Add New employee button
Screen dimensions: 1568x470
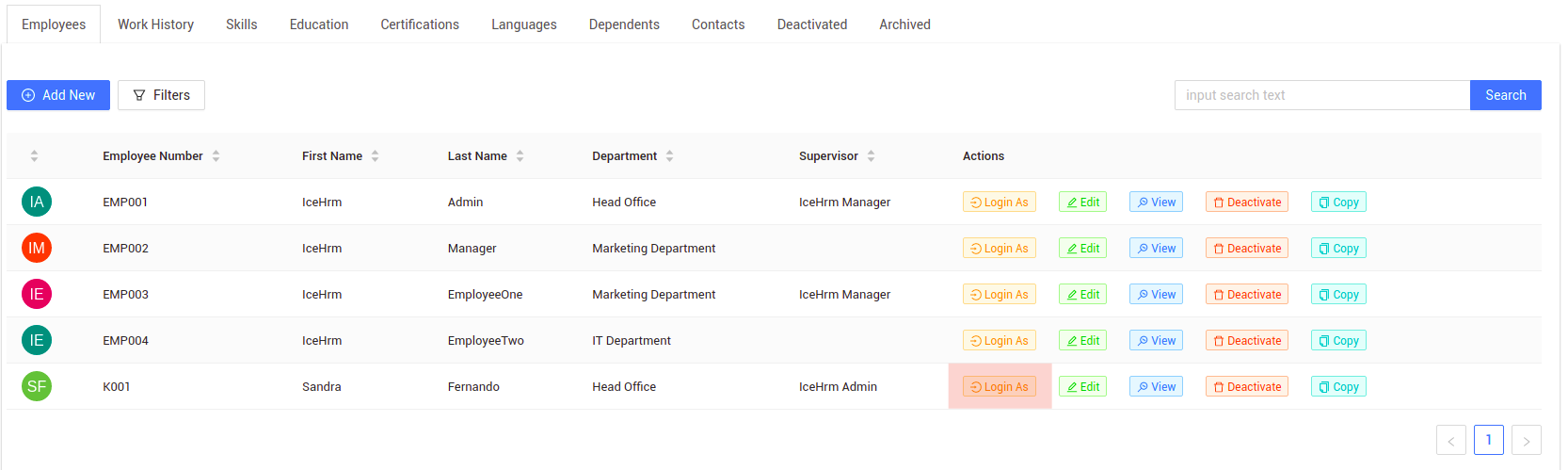pyautogui.click(x=58, y=95)
